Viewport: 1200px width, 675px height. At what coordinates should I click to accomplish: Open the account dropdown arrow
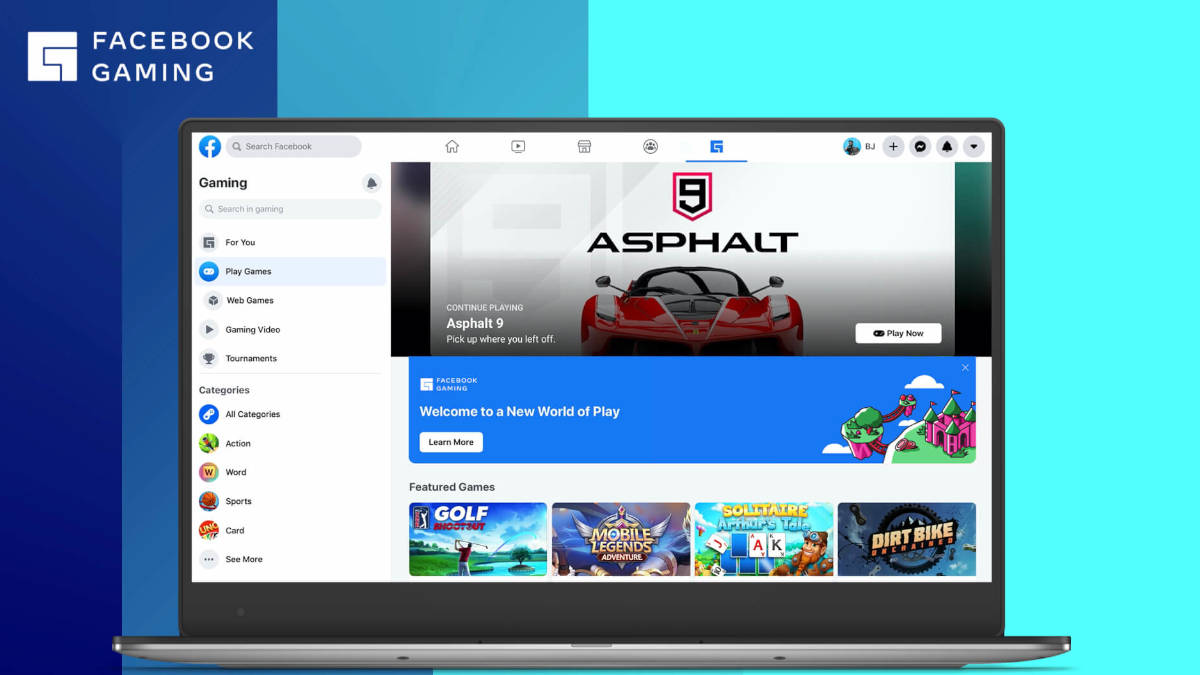tap(974, 146)
